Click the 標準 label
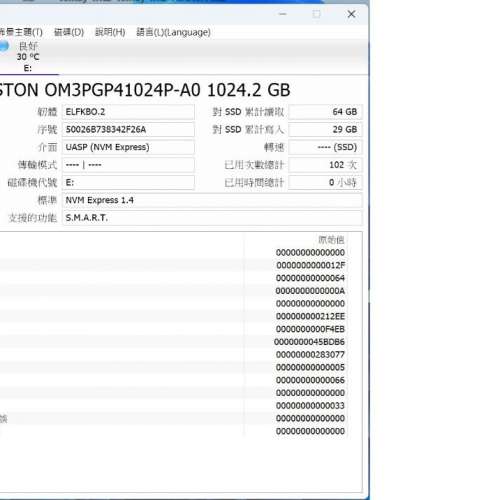Image resolution: width=500 pixels, height=500 pixels. 47,200
